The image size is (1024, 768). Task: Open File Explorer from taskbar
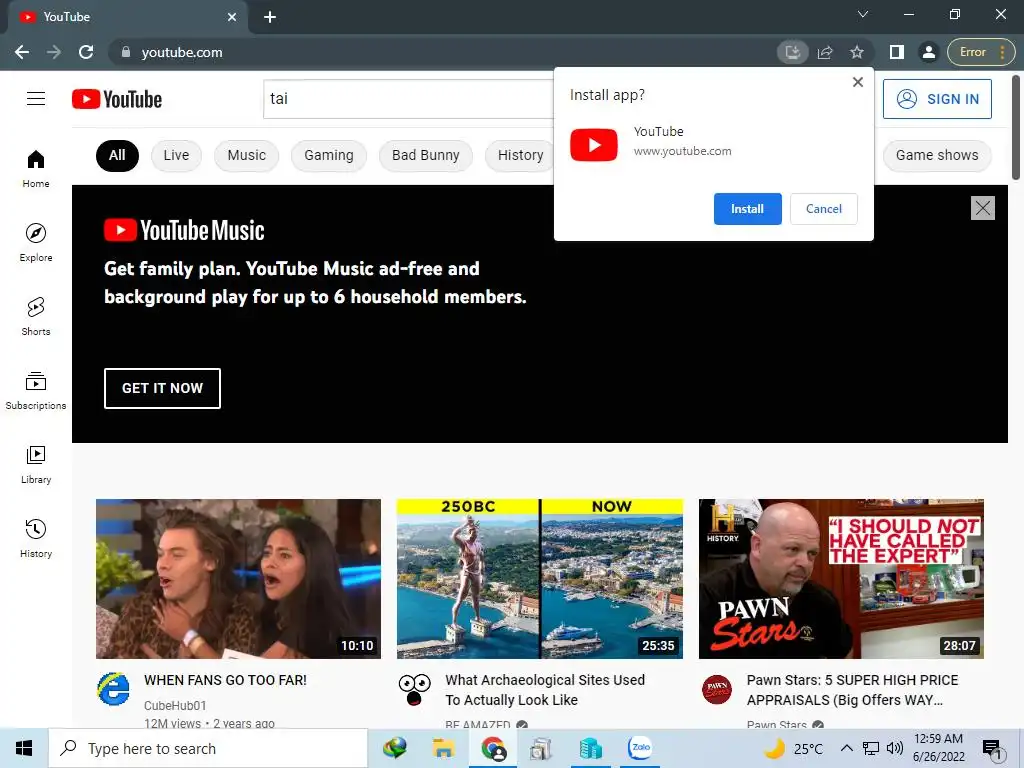pos(443,748)
